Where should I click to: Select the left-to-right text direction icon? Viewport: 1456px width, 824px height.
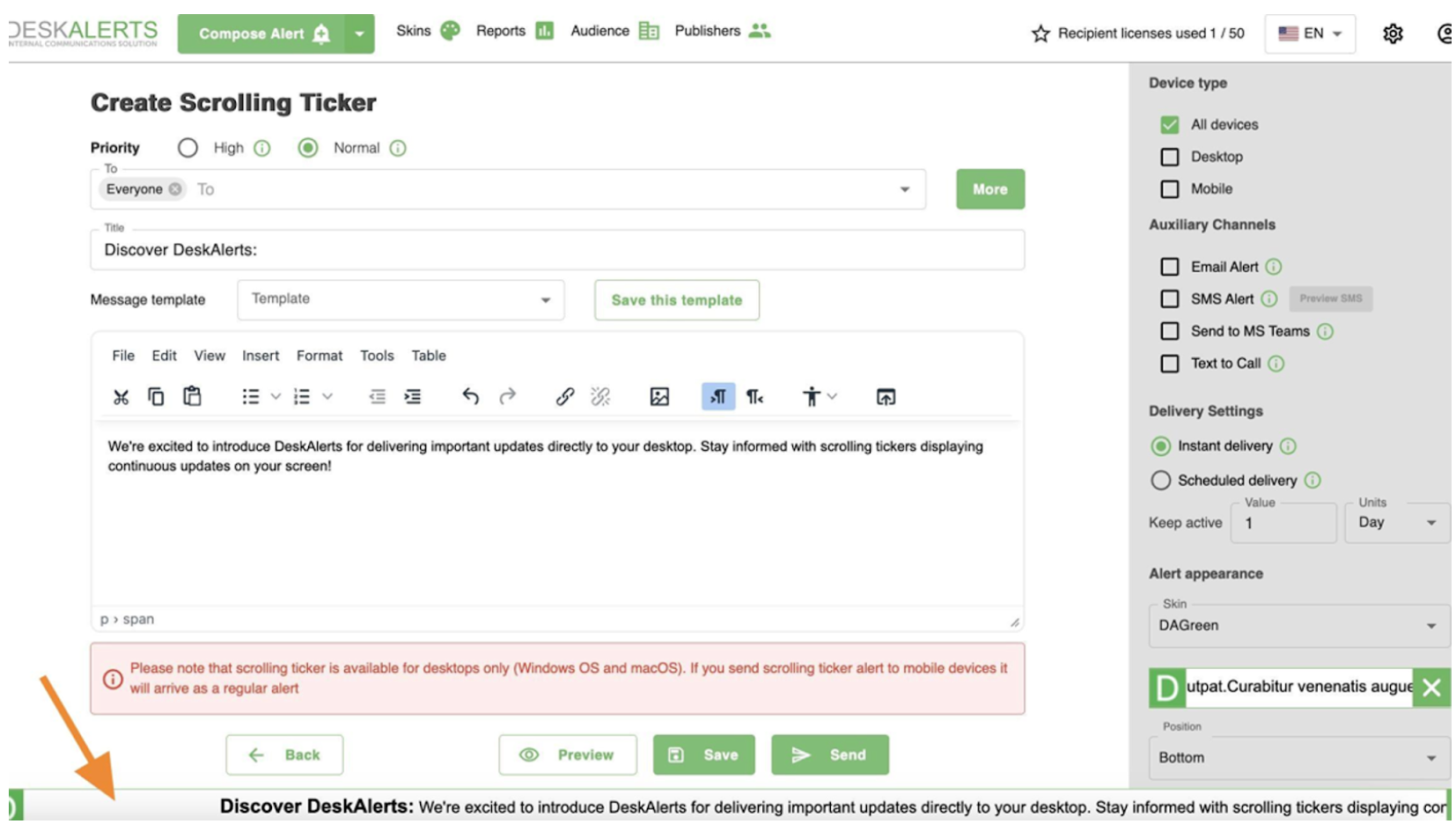pos(717,397)
